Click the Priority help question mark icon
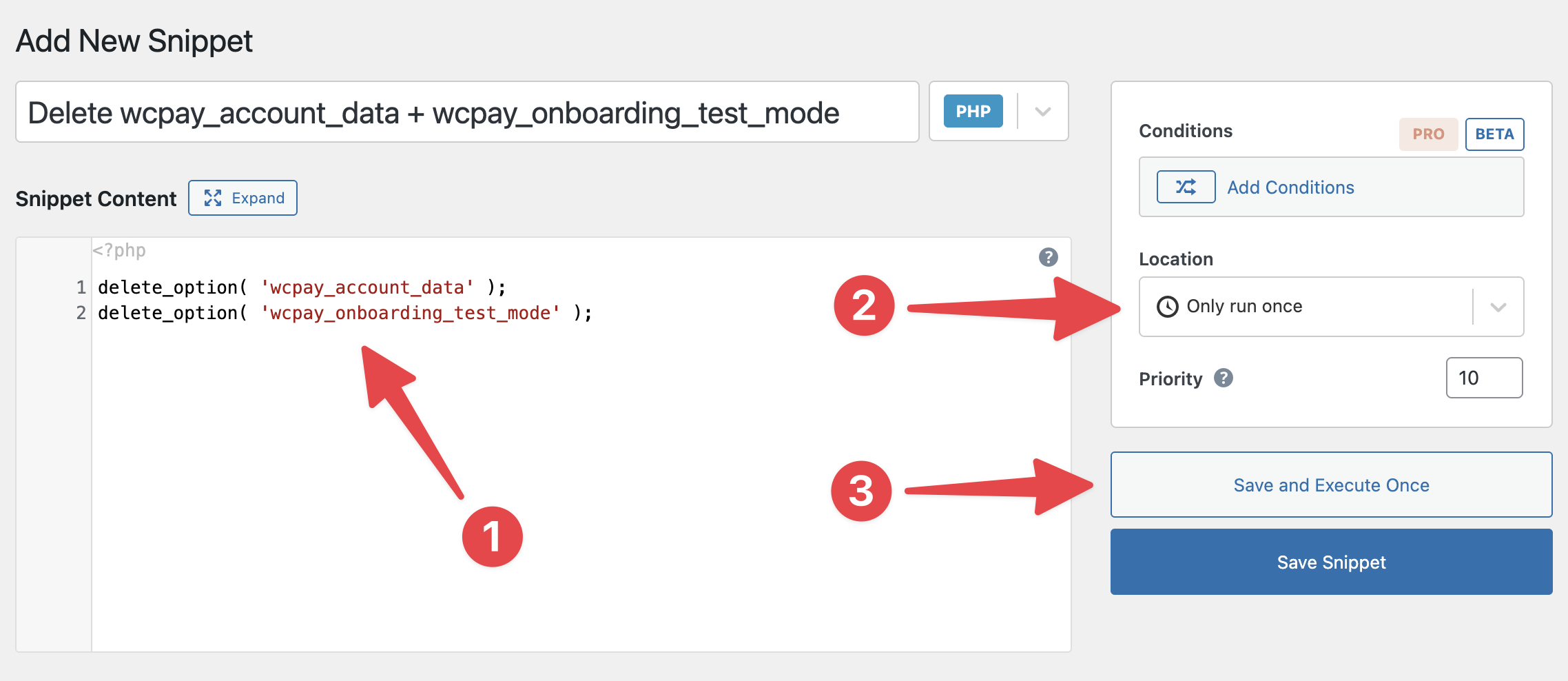 pos(1223,378)
